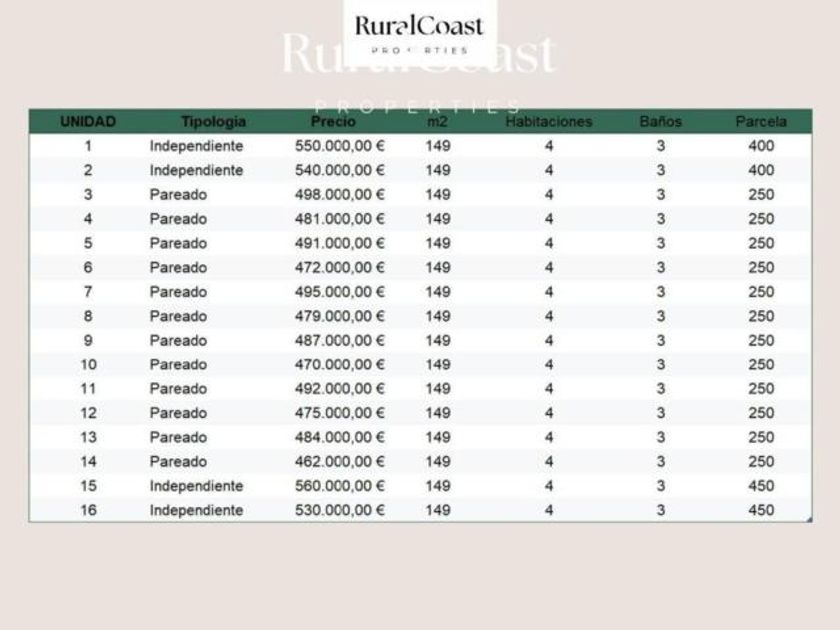The height and width of the screenshot is (630, 840).
Task: Select unit number 10 in UNIDAD column
Action: click(88, 364)
